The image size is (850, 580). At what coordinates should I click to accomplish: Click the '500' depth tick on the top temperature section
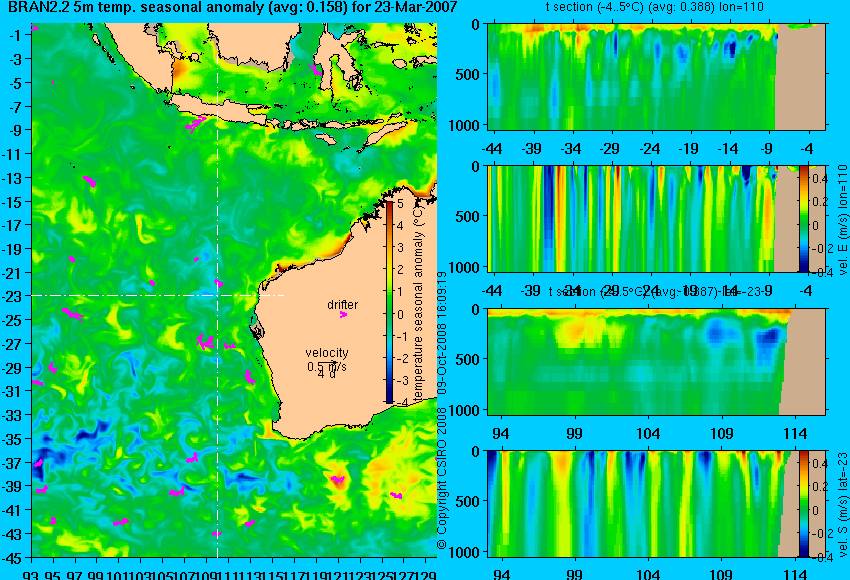467,74
